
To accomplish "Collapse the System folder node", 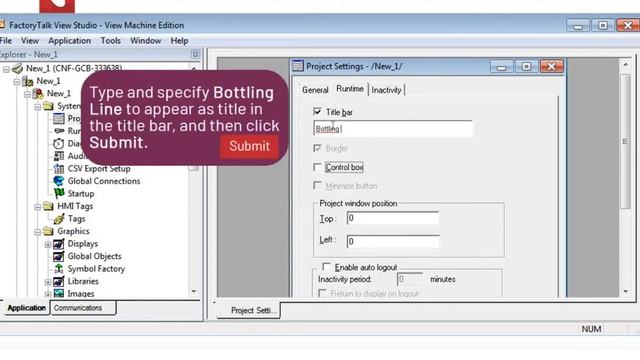I will [x=38, y=107].
